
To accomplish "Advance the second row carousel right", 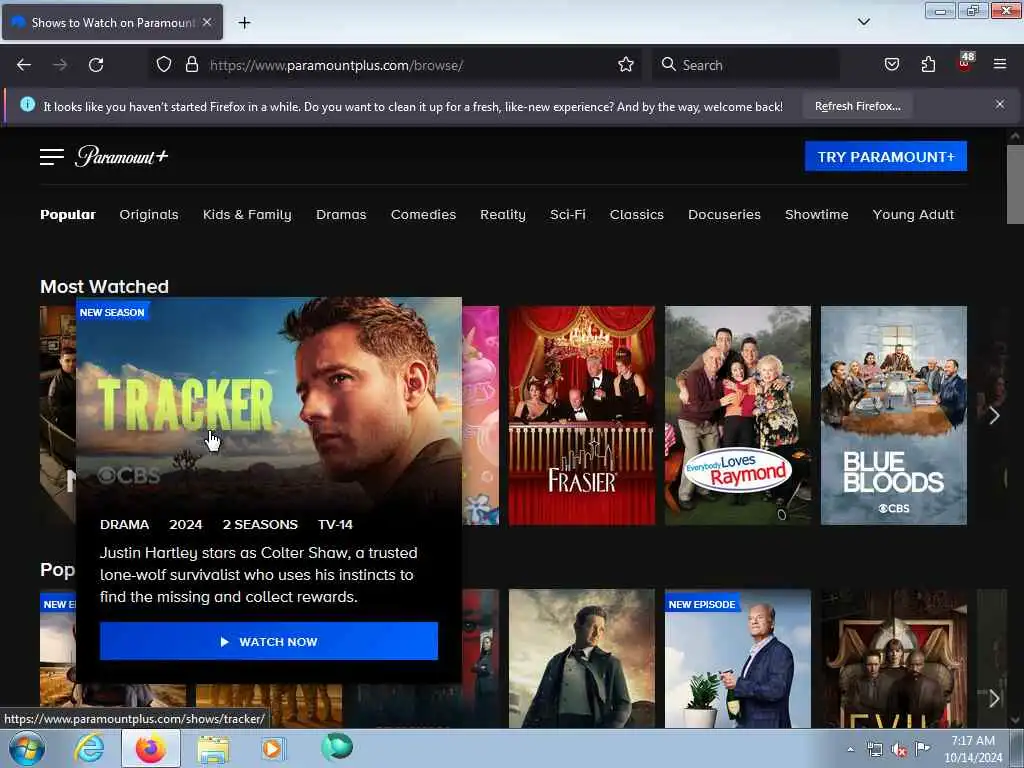I will click(x=994, y=698).
